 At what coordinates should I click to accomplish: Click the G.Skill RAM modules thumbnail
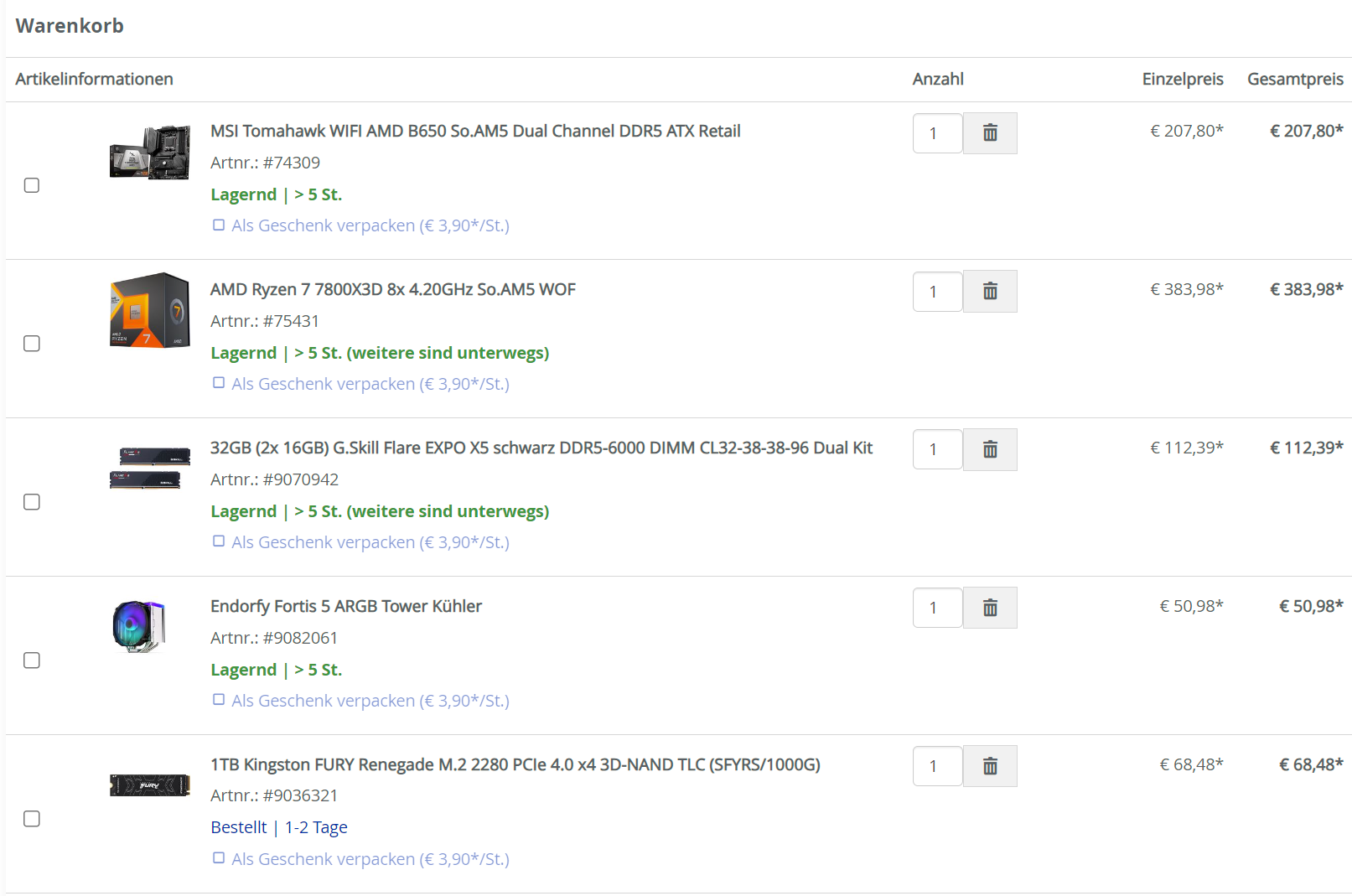pyautogui.click(x=150, y=469)
